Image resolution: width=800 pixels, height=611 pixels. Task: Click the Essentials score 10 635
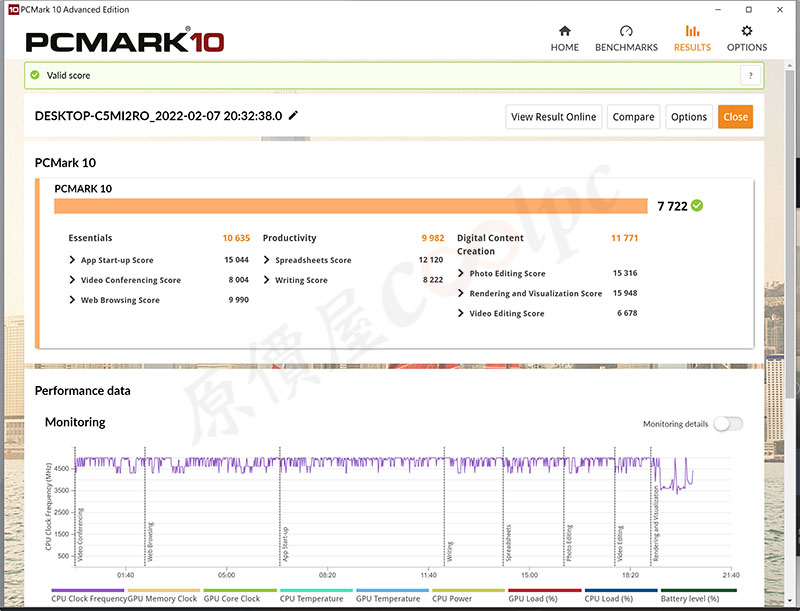pos(236,238)
